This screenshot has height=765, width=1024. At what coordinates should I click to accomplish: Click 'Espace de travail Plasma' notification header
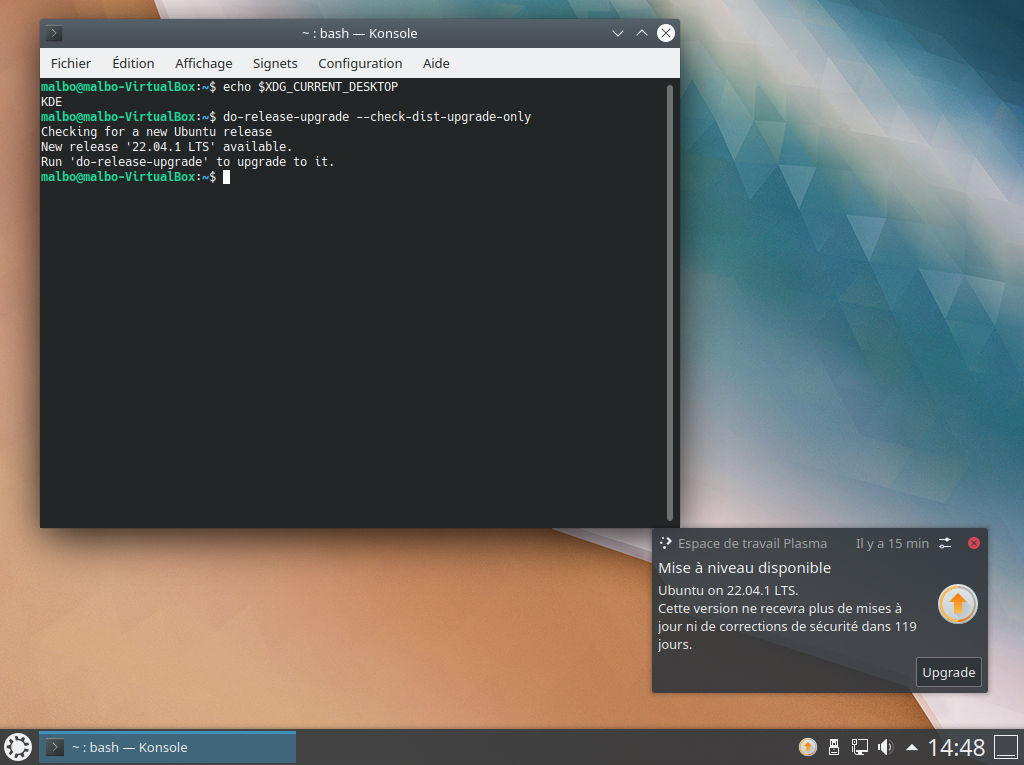(752, 544)
